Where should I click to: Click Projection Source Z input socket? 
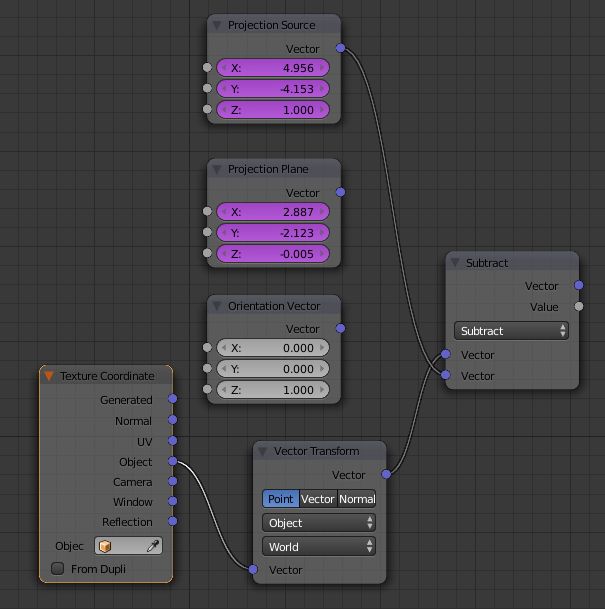207,109
